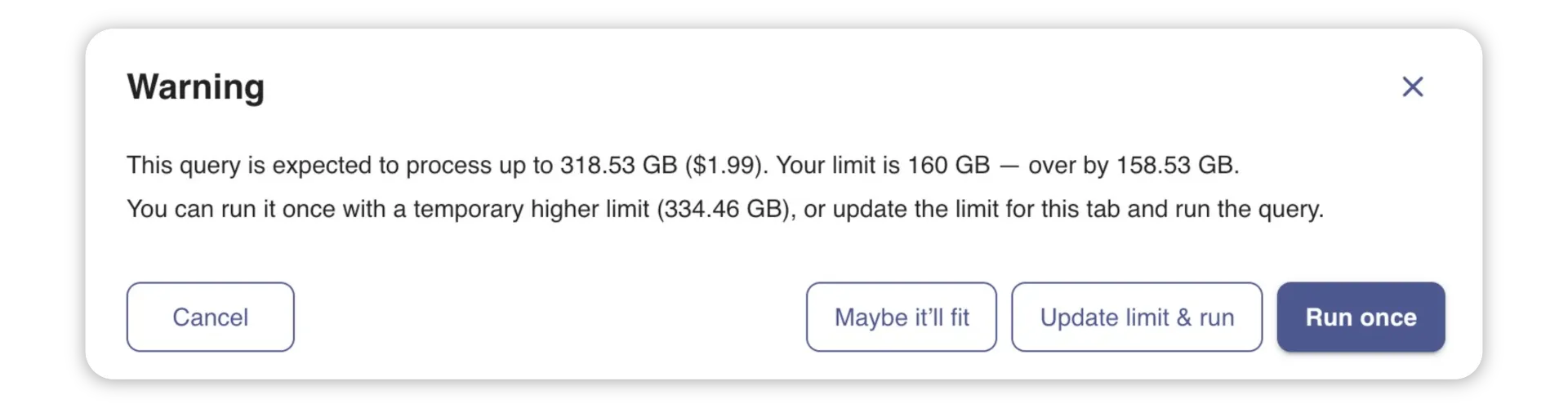Click the 318.53 GB expected size

pyautogui.click(x=618, y=166)
